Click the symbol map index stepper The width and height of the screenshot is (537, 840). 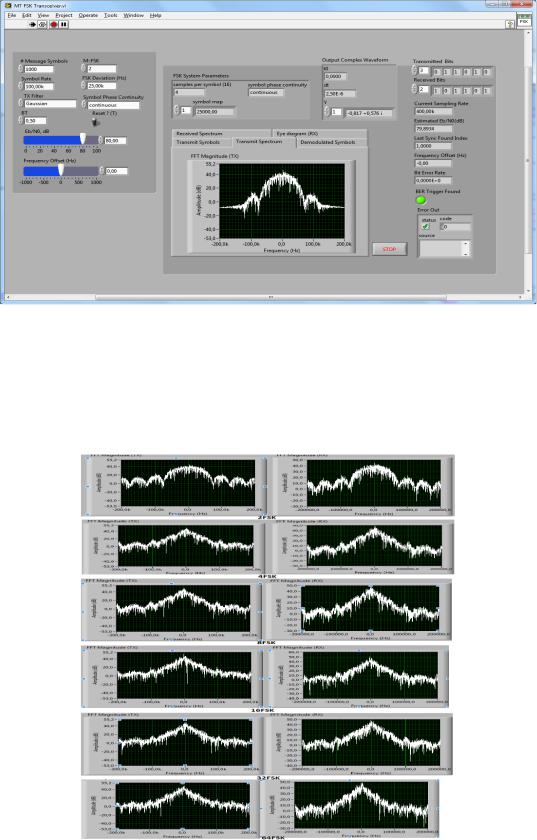click(x=177, y=110)
